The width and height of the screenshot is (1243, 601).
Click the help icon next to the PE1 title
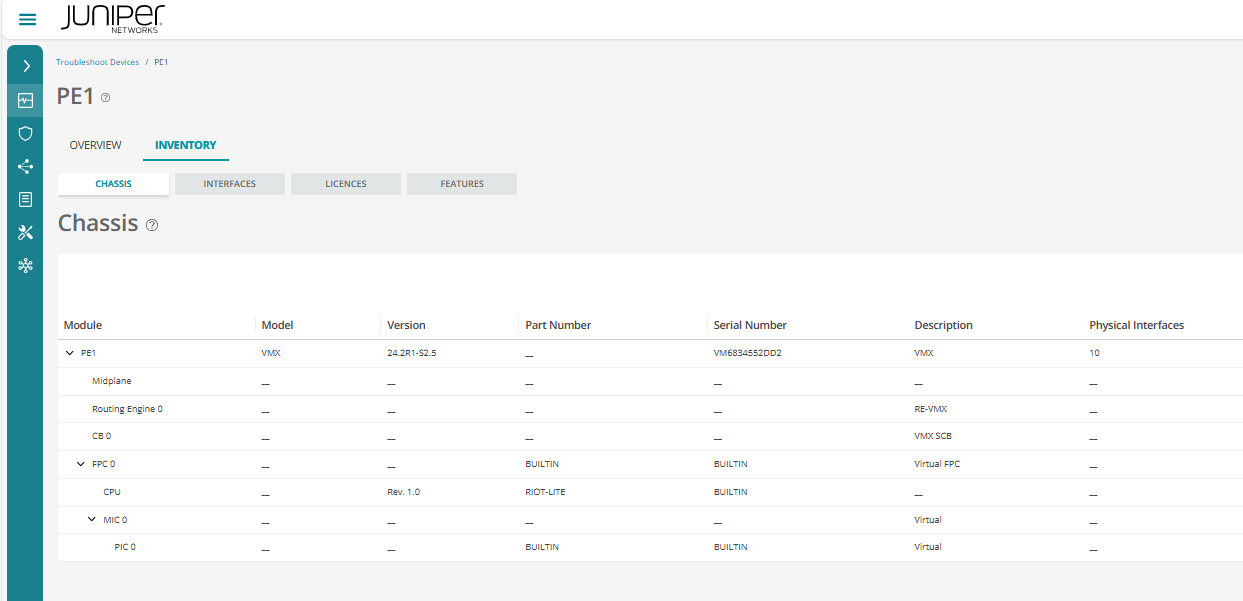tap(105, 98)
